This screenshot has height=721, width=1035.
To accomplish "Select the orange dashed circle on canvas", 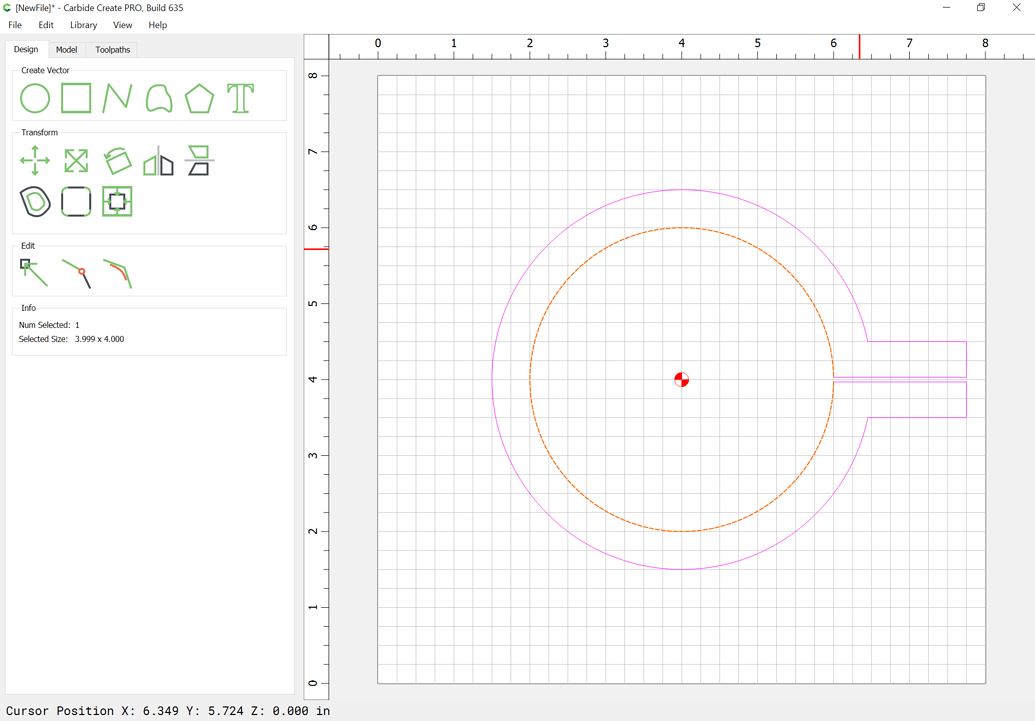I will point(681,229).
